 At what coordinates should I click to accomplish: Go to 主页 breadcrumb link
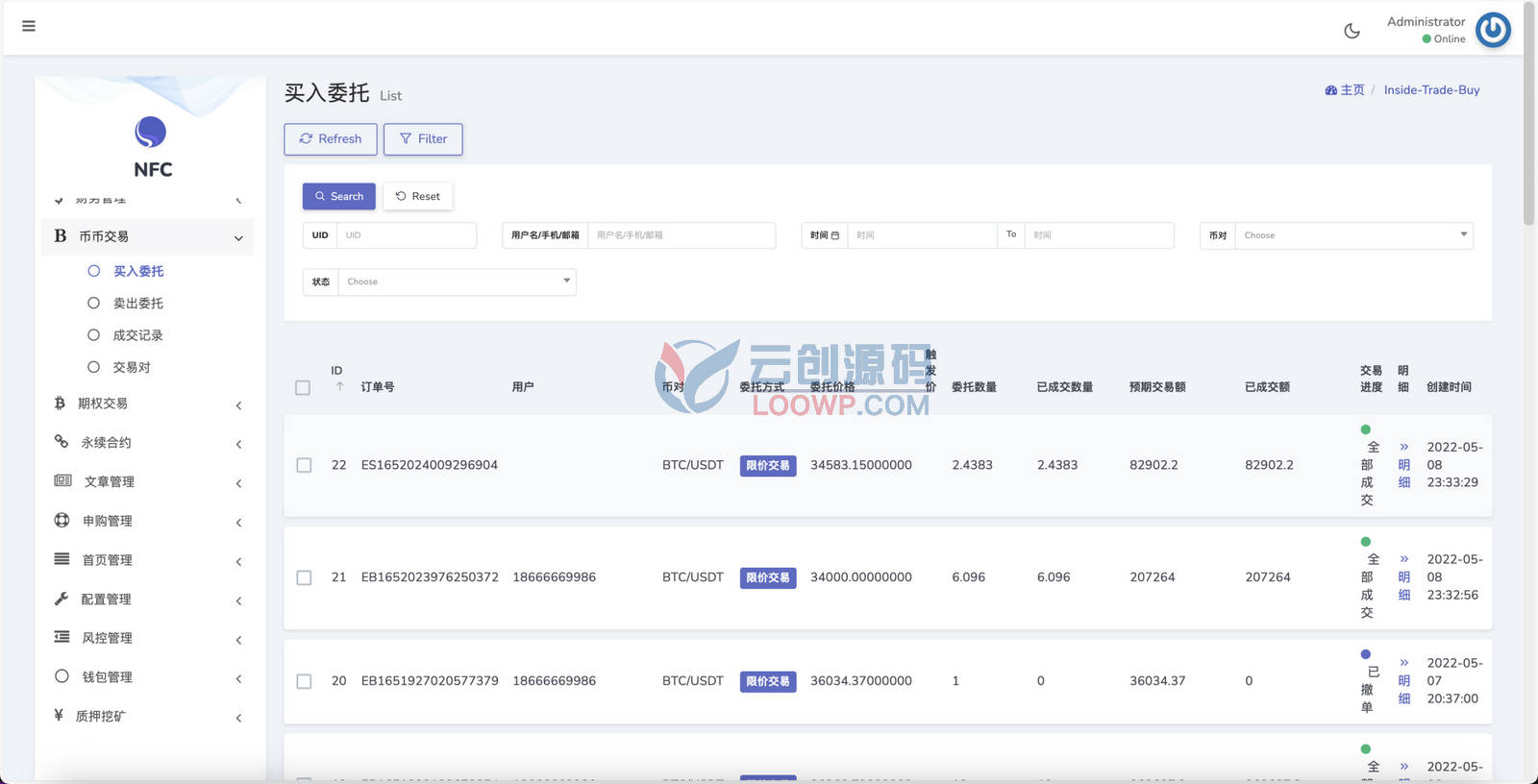(1352, 90)
